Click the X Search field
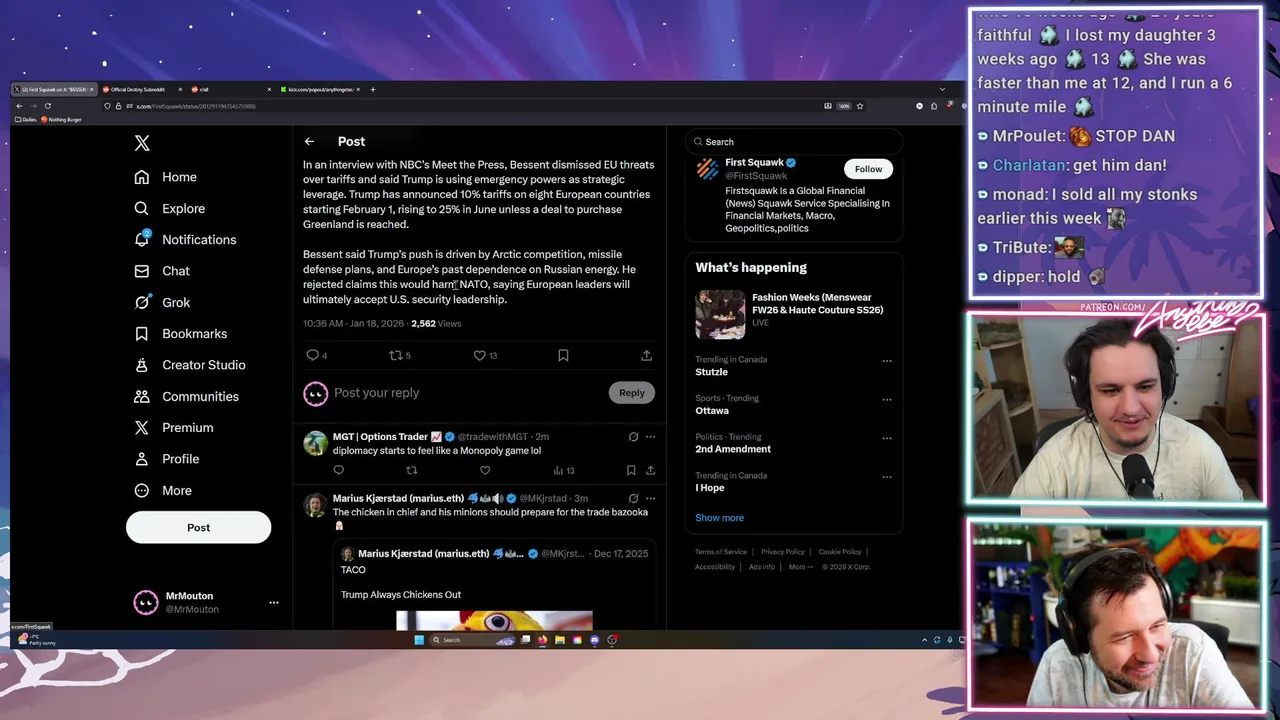Screen dimensions: 1280x720 pos(795,142)
